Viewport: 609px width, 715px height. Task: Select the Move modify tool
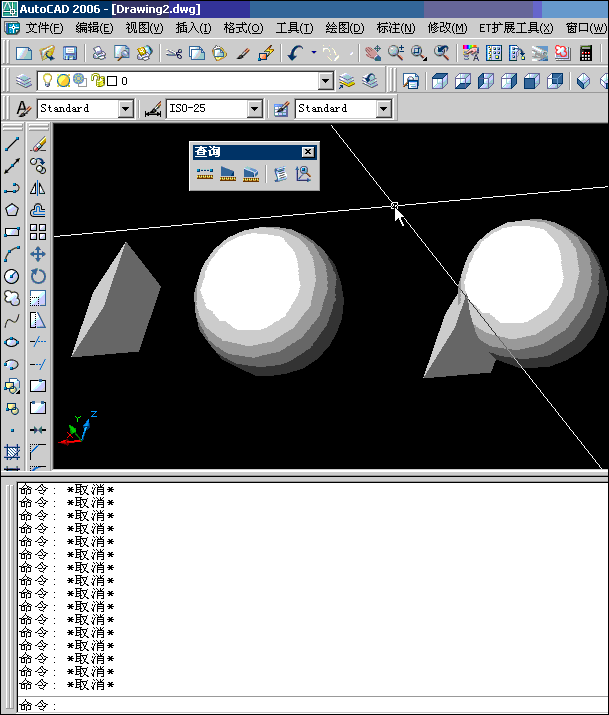[38, 254]
